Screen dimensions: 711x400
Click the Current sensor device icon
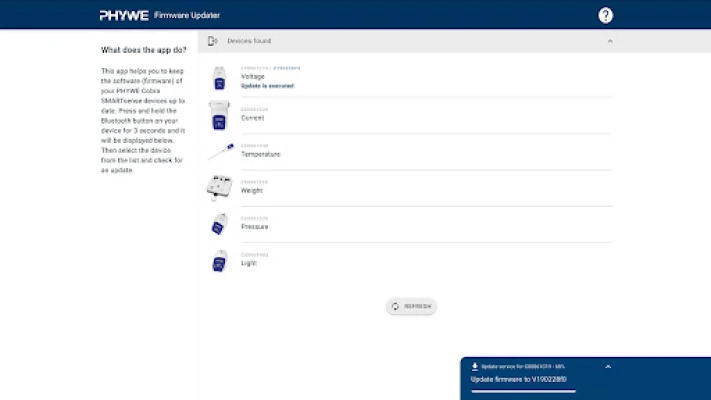point(219,114)
